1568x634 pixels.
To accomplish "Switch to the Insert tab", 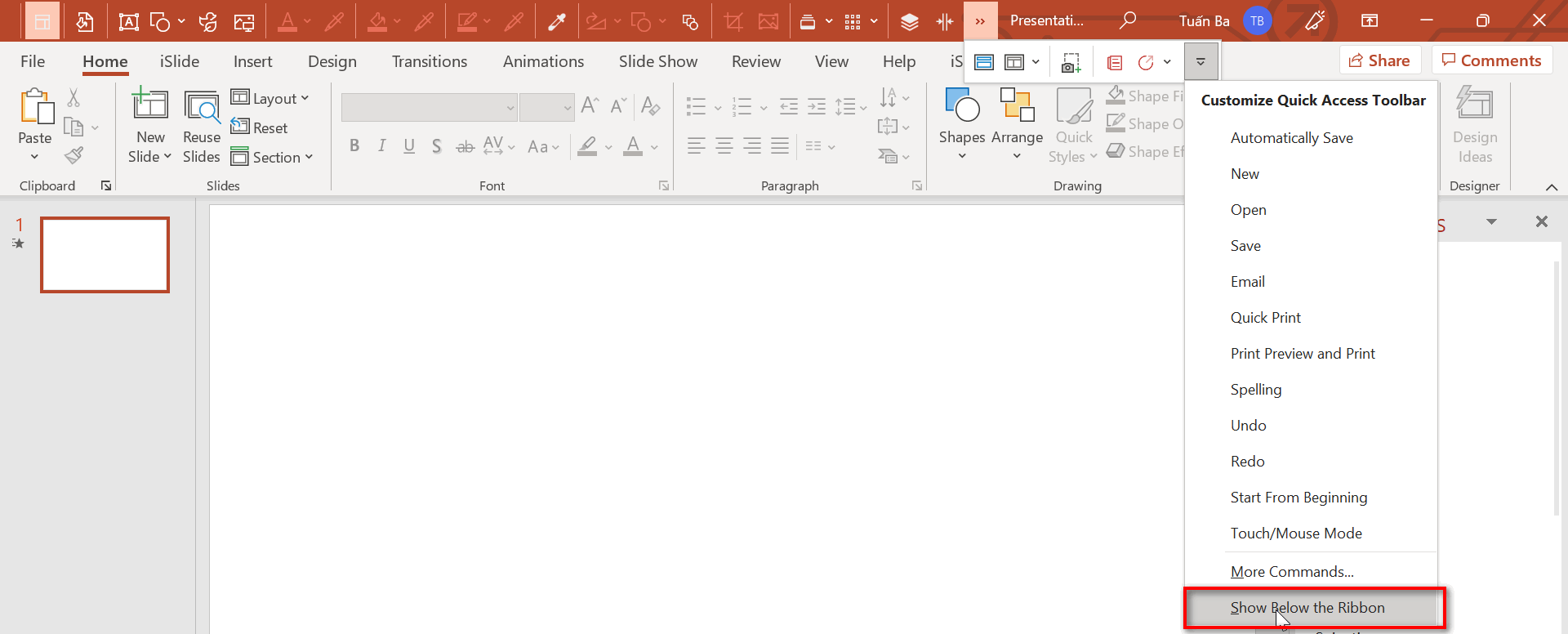I will tap(252, 61).
